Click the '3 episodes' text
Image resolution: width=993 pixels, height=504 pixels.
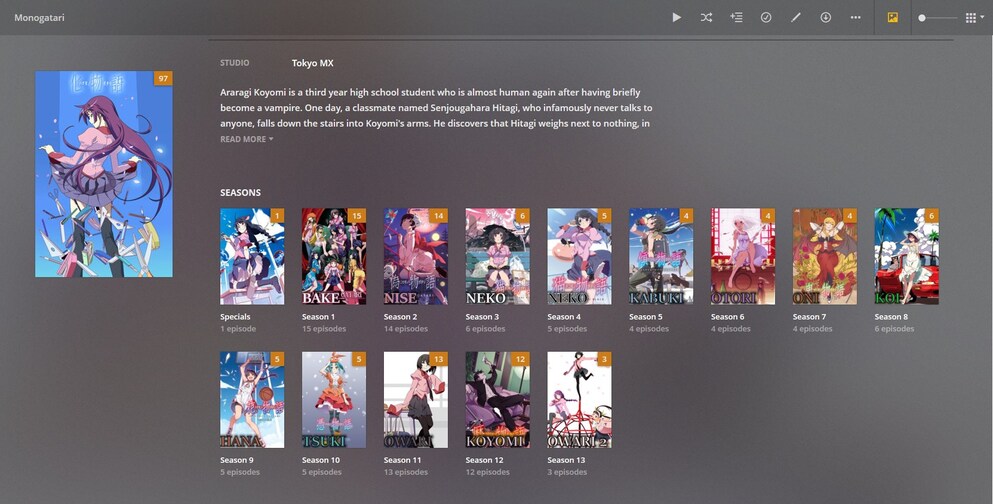point(567,472)
